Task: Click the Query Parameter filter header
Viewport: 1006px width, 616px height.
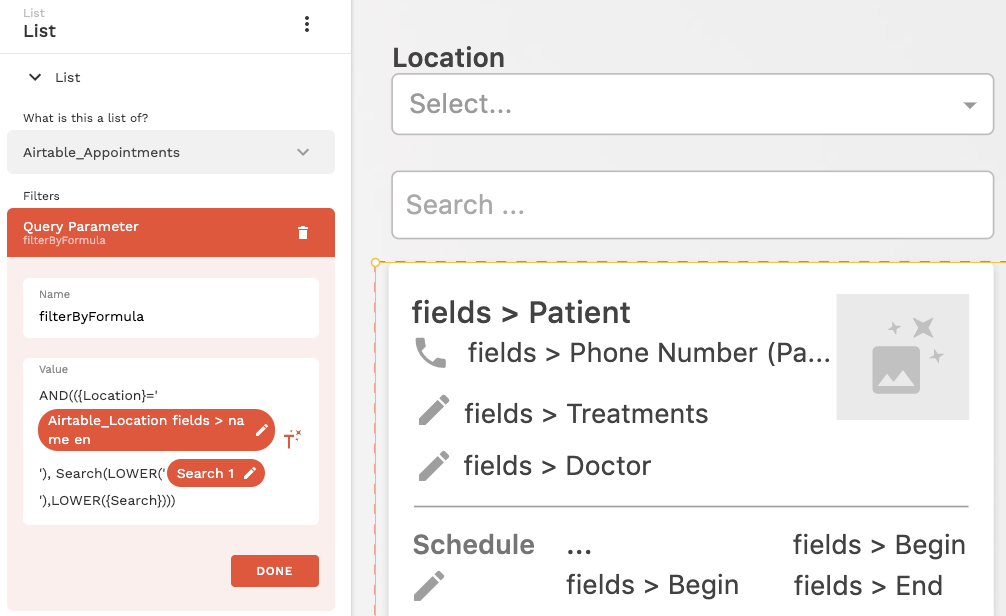Action: coord(150,232)
